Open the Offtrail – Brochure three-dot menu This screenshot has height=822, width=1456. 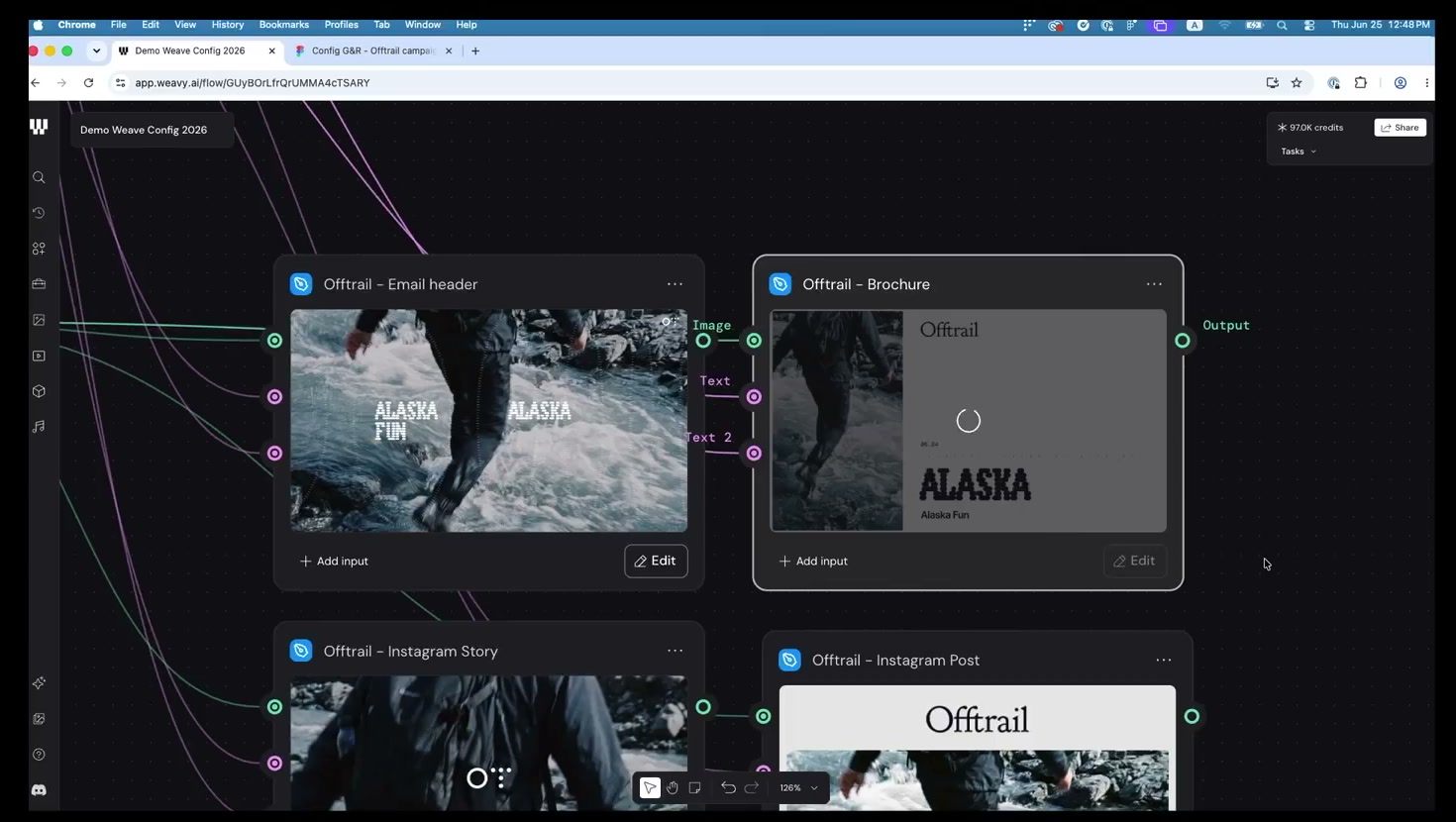click(x=1154, y=284)
